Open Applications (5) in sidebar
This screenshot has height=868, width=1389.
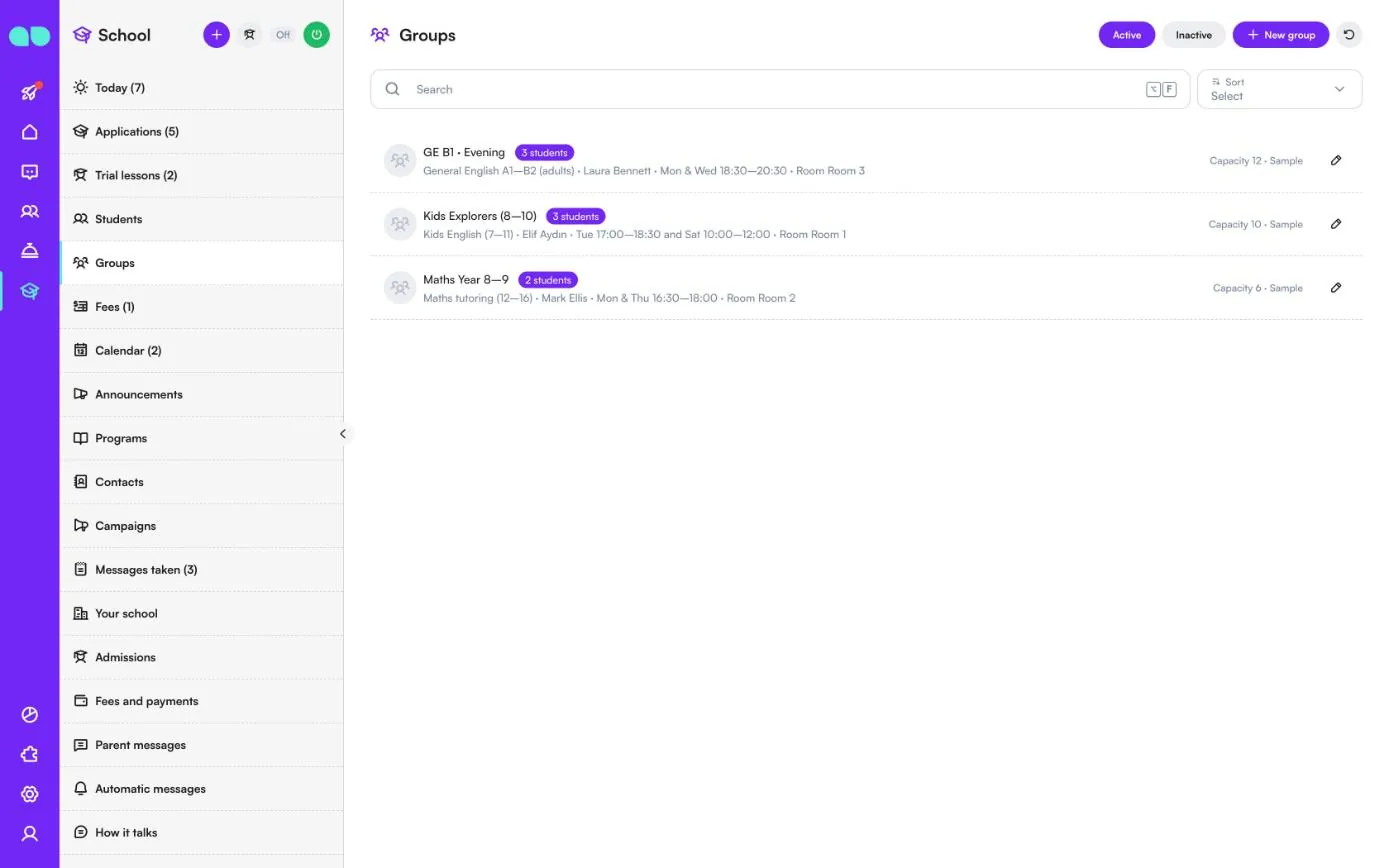[201, 132]
